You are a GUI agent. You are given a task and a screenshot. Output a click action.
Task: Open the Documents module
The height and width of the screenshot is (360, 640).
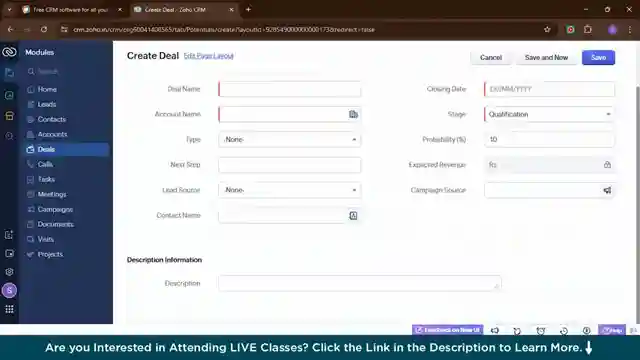pos(56,224)
